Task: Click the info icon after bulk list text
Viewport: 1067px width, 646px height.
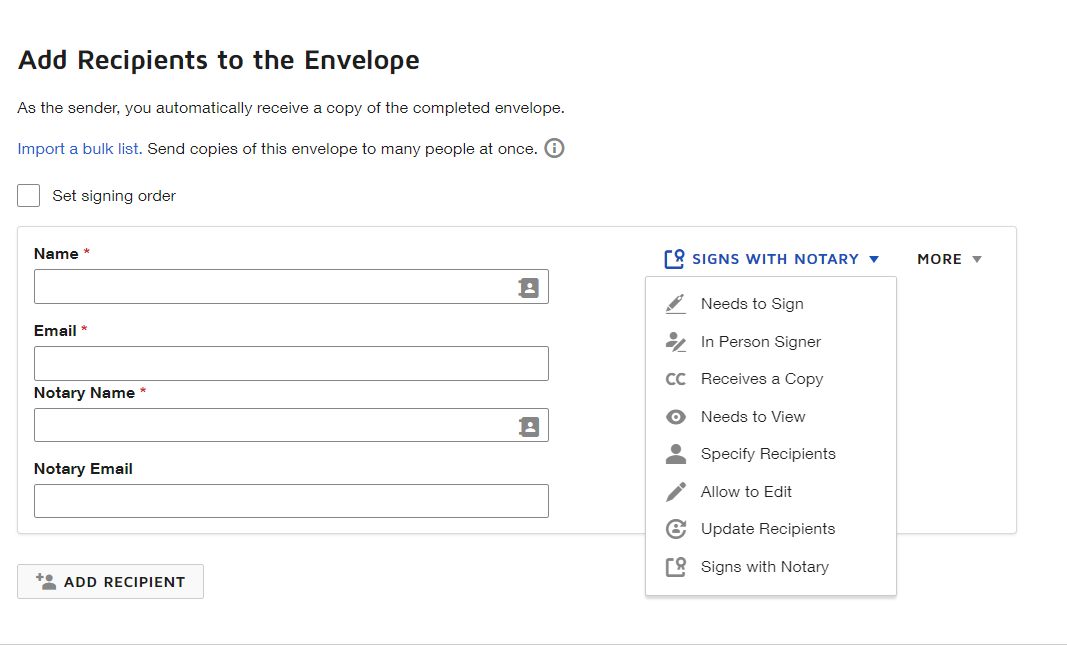Action: 556,148
